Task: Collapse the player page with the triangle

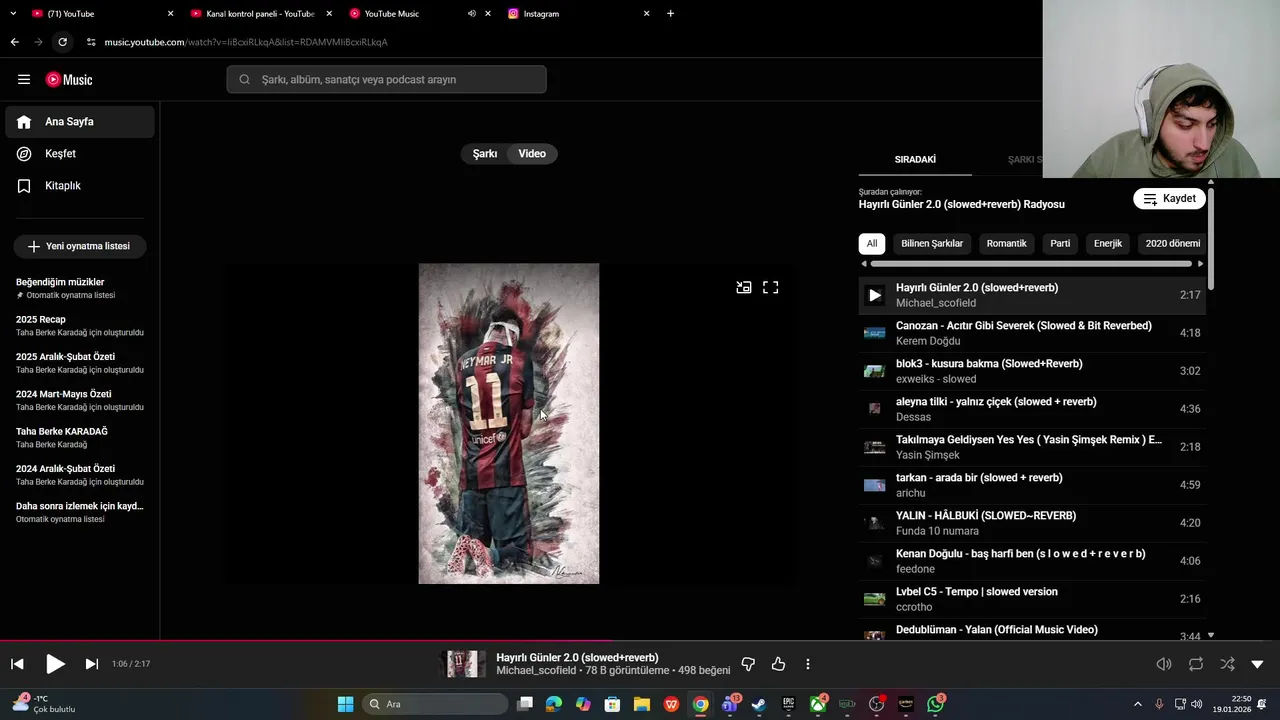Action: (x=1257, y=664)
